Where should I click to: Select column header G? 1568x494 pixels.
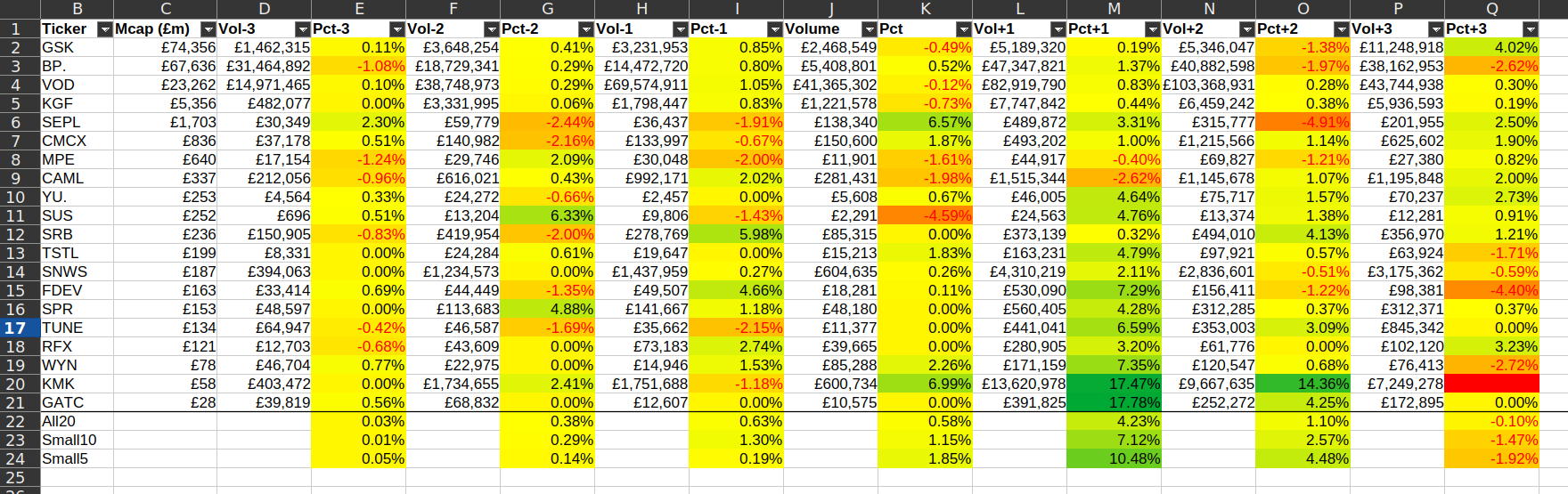click(547, 9)
